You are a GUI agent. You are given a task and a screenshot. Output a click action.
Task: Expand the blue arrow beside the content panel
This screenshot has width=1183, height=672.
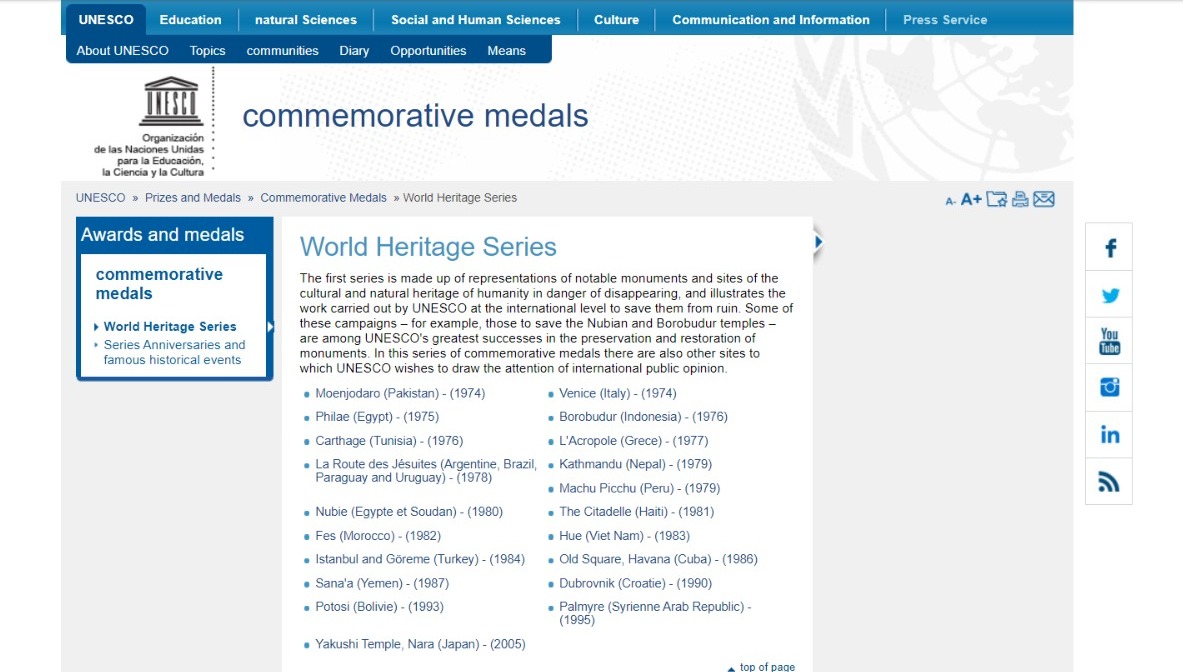point(818,242)
